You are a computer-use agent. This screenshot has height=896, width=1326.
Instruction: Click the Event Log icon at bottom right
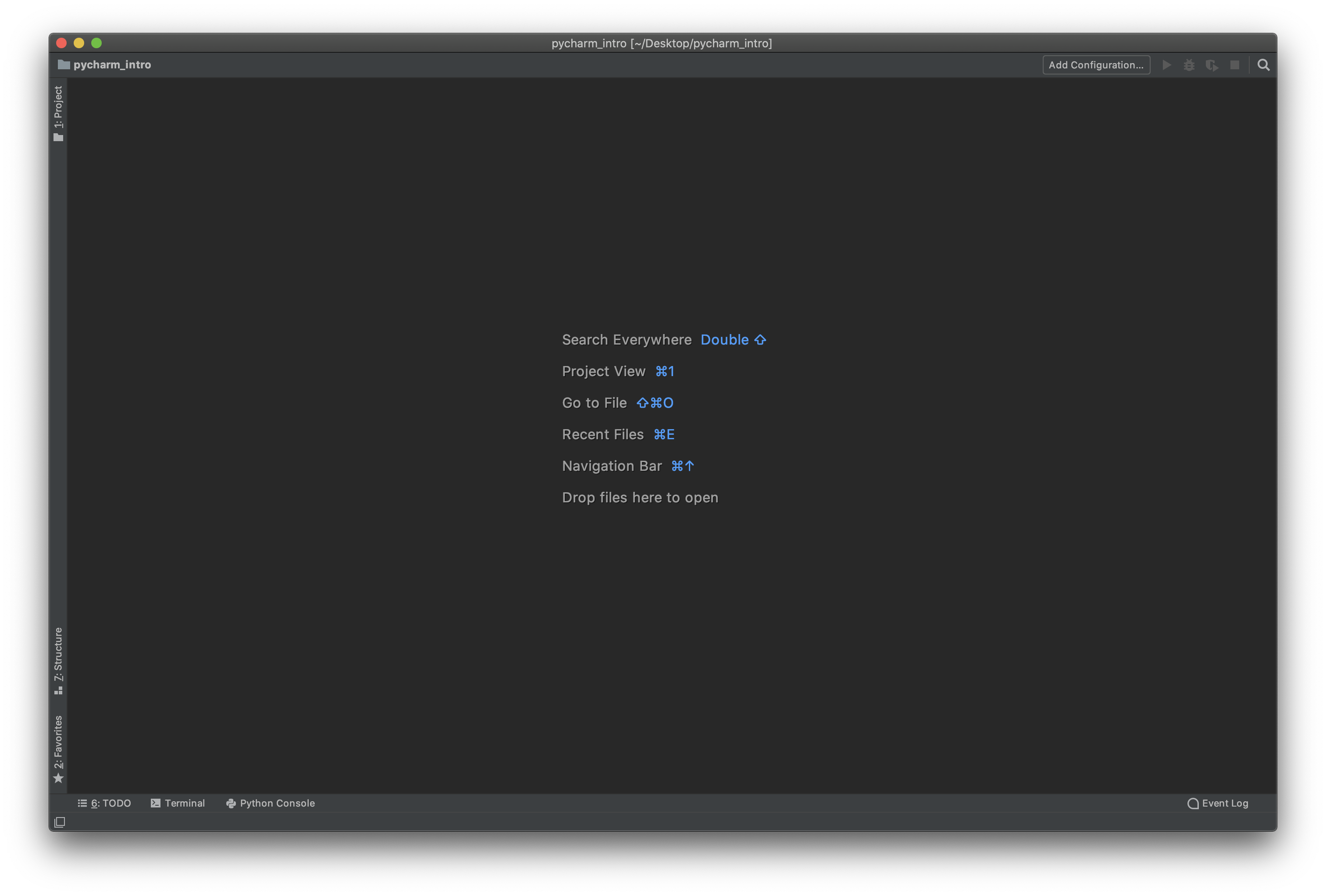(x=1193, y=803)
